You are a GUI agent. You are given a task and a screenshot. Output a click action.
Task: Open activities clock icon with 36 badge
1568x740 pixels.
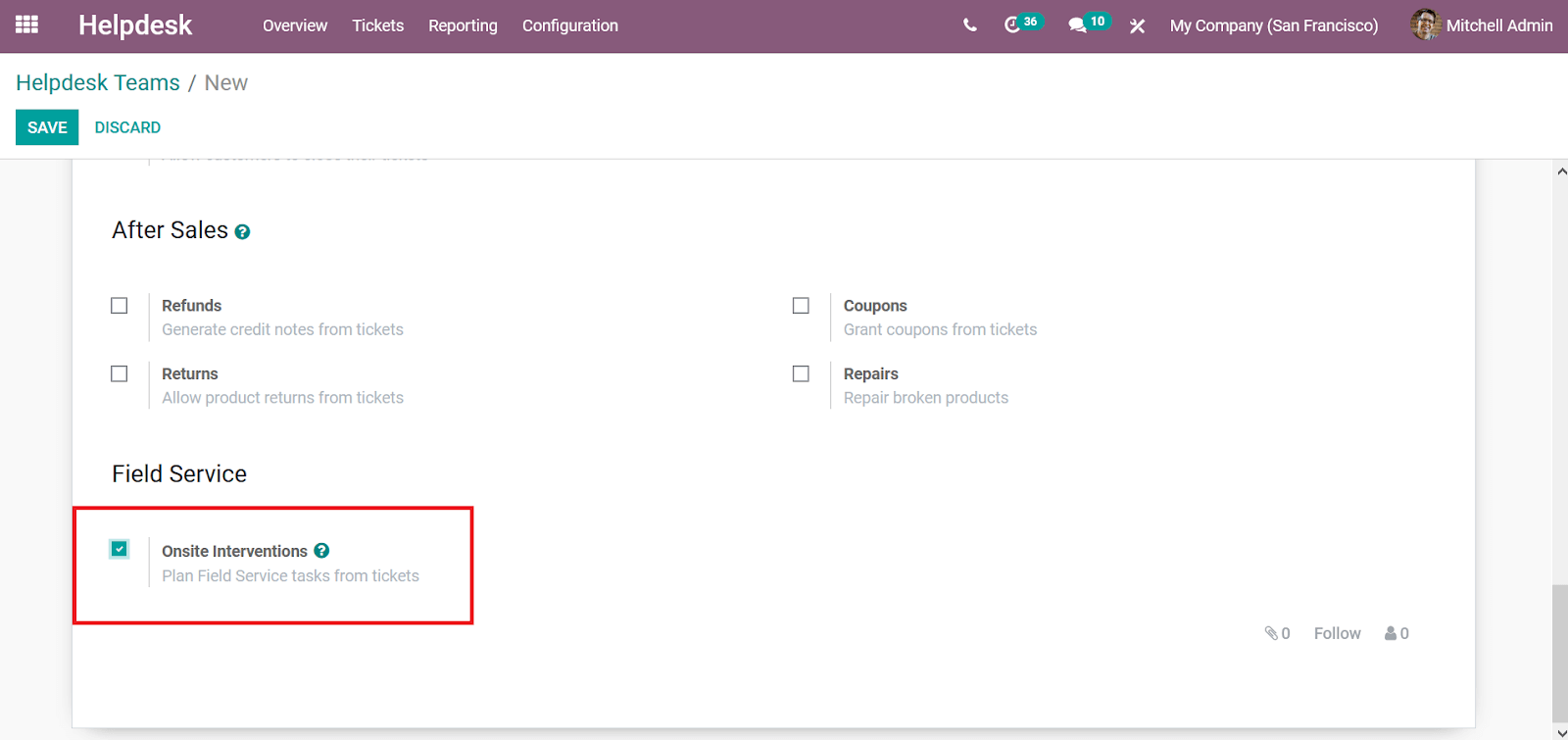pos(1023,24)
